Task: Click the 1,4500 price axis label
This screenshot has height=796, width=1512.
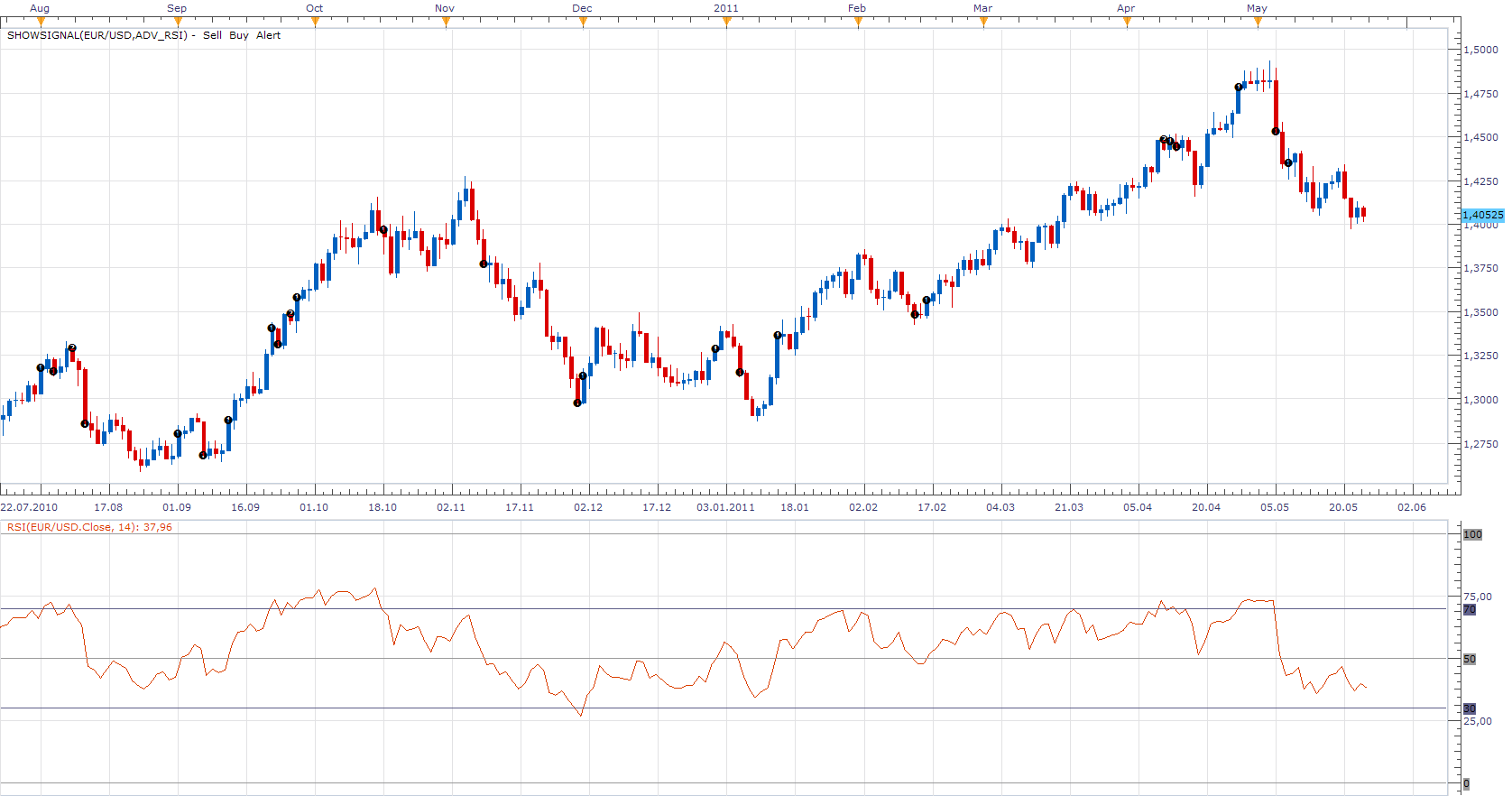Action: 1481,137
